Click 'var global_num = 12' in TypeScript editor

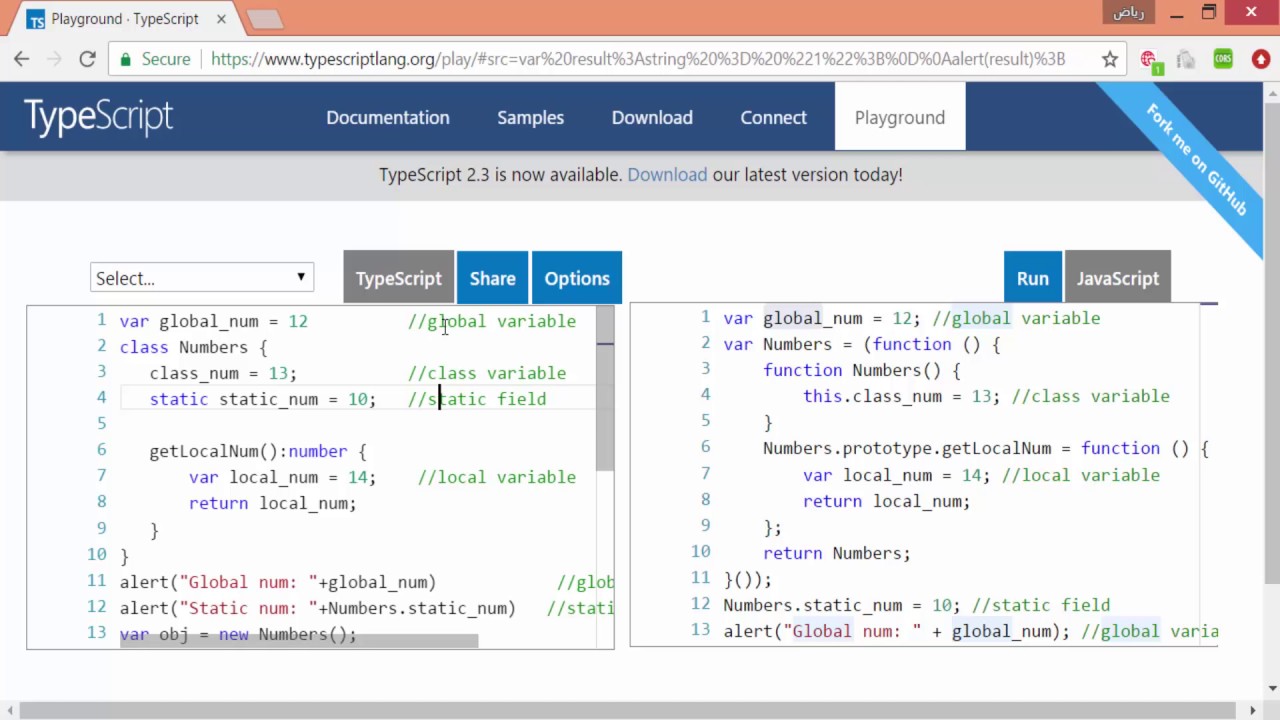click(214, 321)
